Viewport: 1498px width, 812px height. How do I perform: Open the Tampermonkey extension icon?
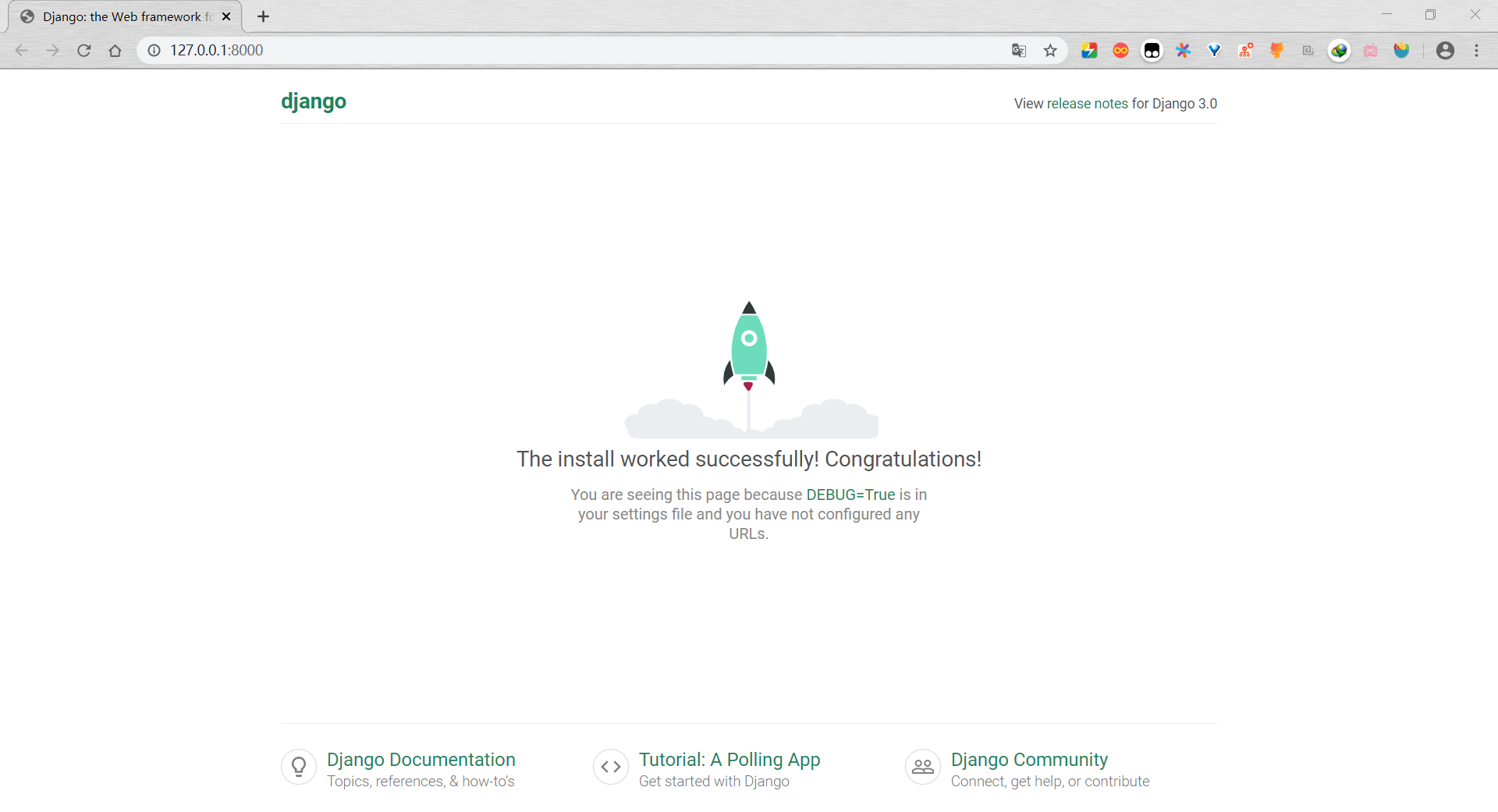tap(1152, 51)
